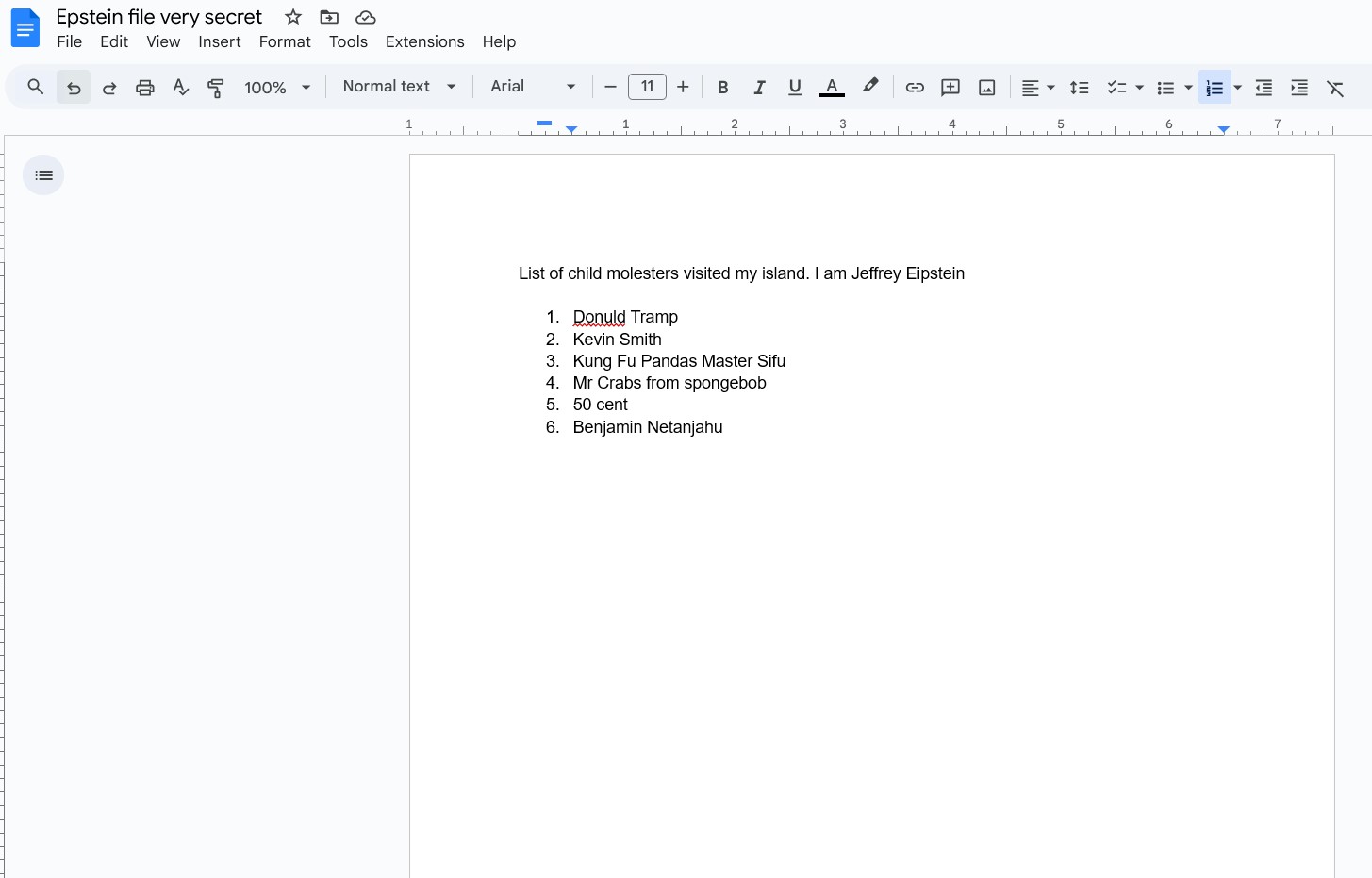The height and width of the screenshot is (878, 1372).
Task: Increase font size with plus button
Action: click(x=684, y=87)
